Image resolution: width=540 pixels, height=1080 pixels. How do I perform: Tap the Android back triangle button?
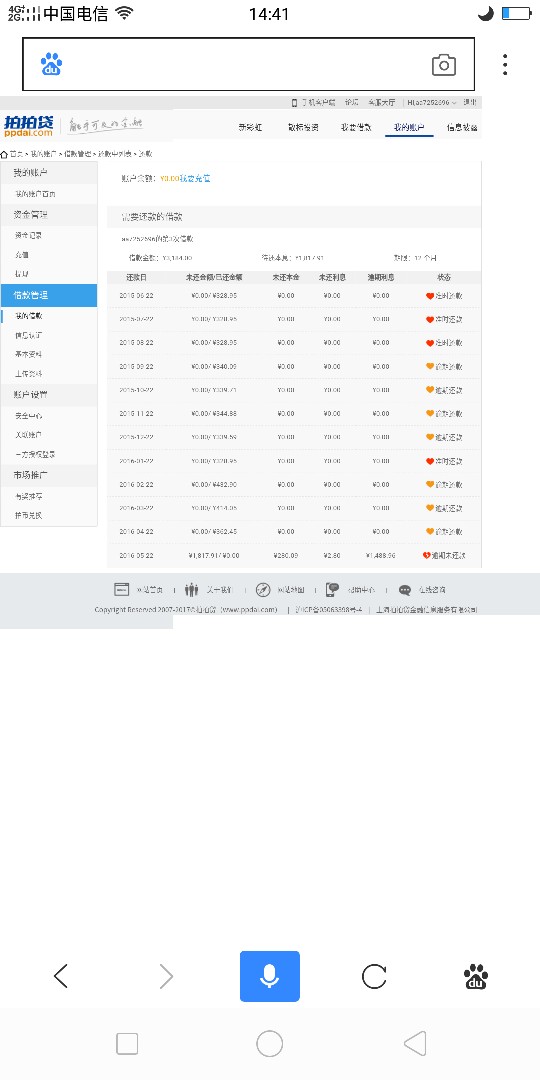click(x=415, y=1043)
